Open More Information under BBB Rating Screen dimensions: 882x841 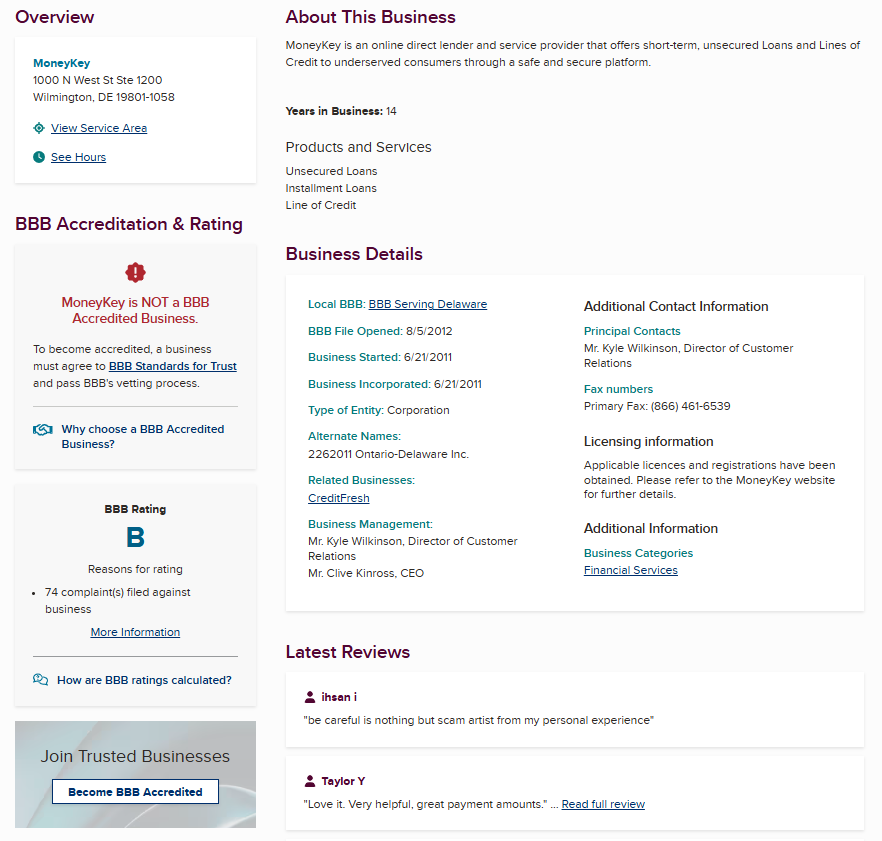click(x=136, y=632)
